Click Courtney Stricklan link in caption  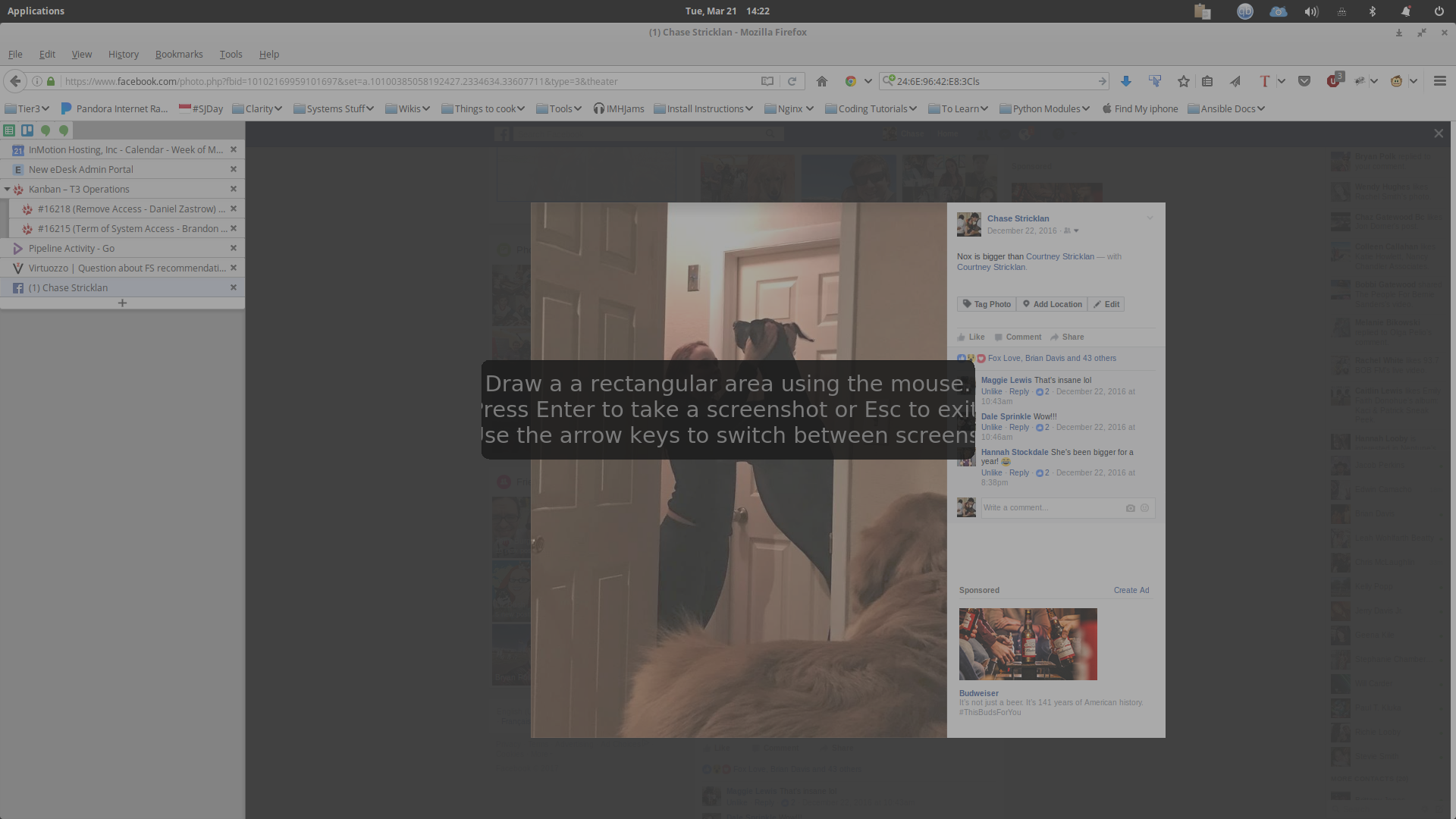tap(1059, 256)
